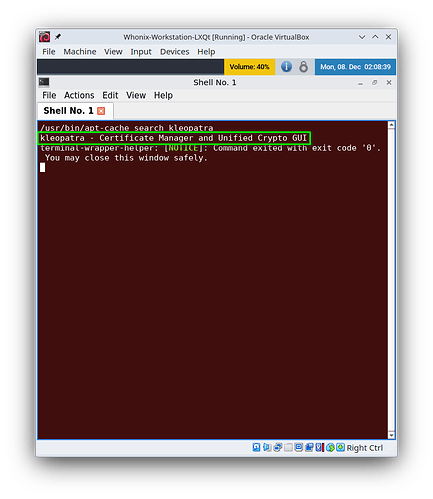Open the terminal View menu
Viewport: 433px width, 499px height.
click(x=136, y=95)
